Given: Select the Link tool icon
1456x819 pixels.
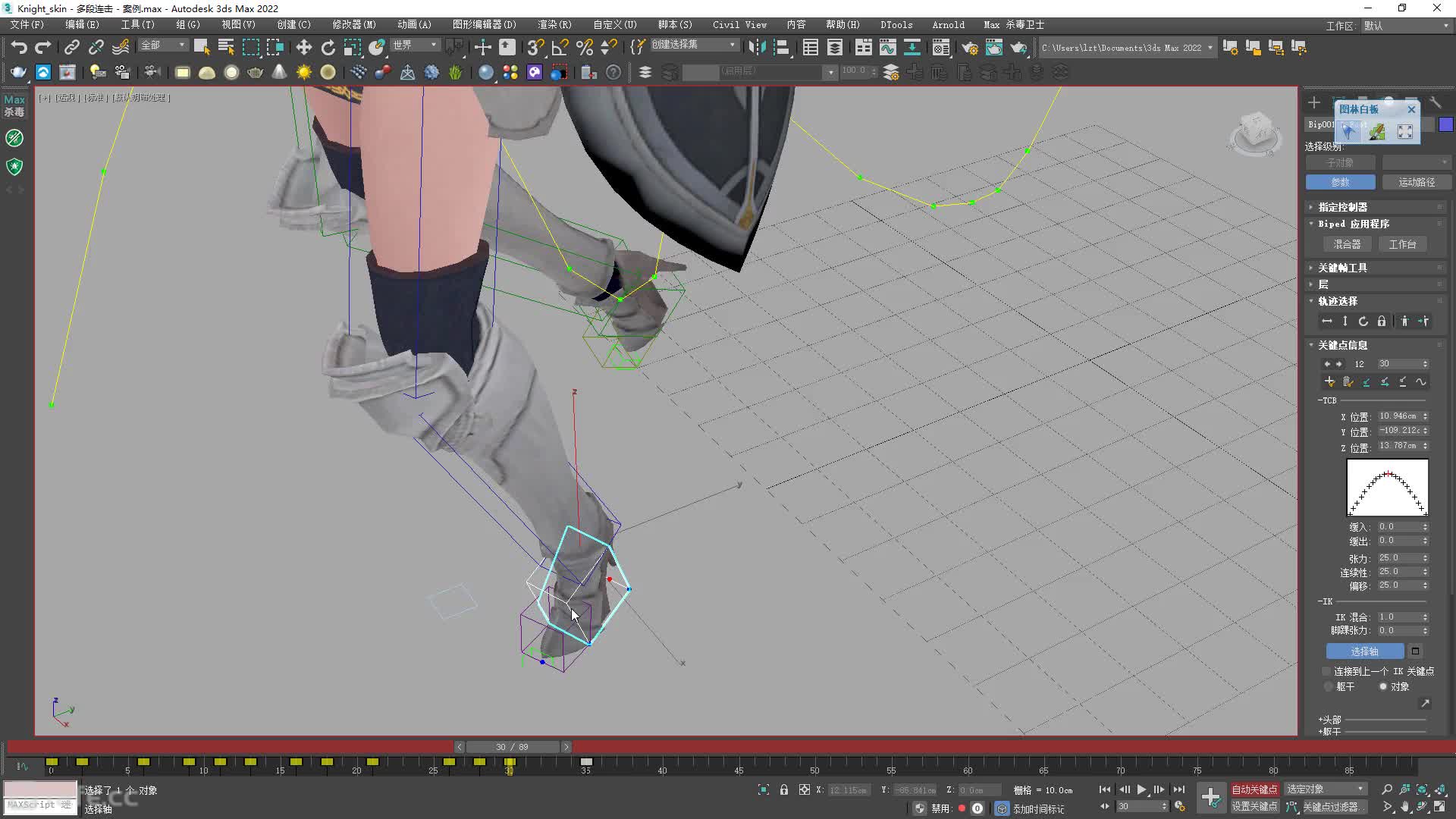Looking at the screenshot, I should tap(71, 47).
